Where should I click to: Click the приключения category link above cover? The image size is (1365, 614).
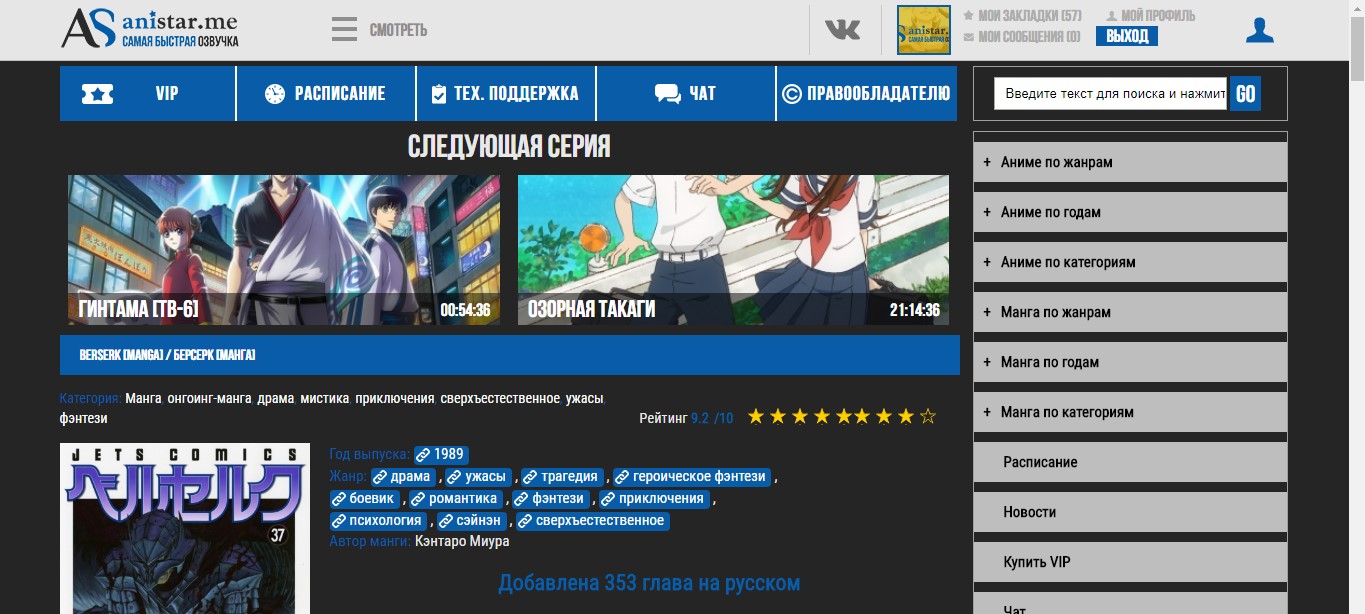[395, 398]
